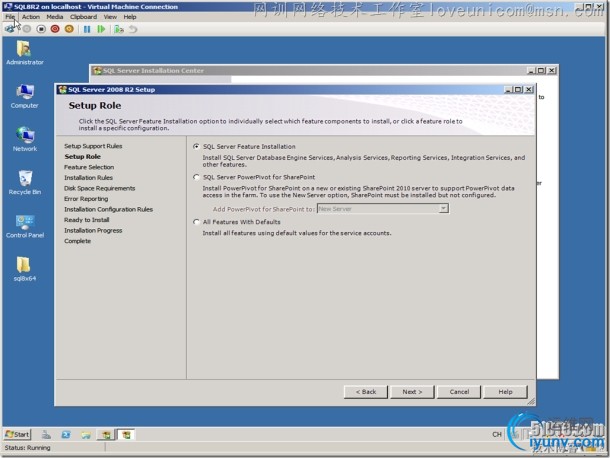Open the Action menu
Screen dimensions: 610x458
(x=31, y=17)
